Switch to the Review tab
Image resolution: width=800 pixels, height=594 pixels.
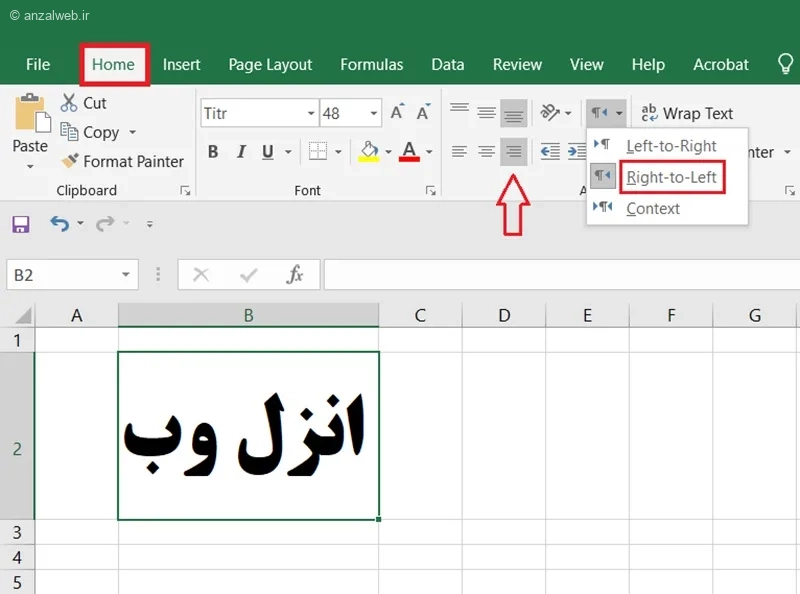pos(517,64)
